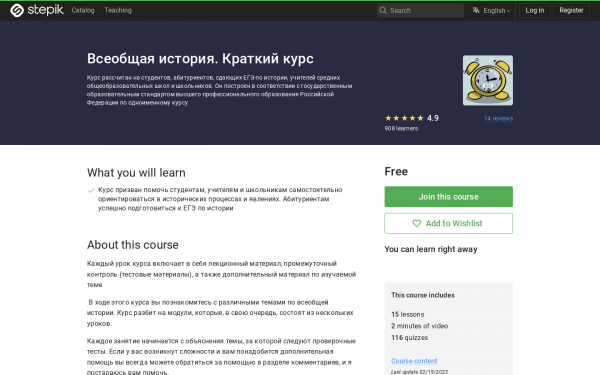
Task: Click the magnifier search icon
Action: [383, 10]
